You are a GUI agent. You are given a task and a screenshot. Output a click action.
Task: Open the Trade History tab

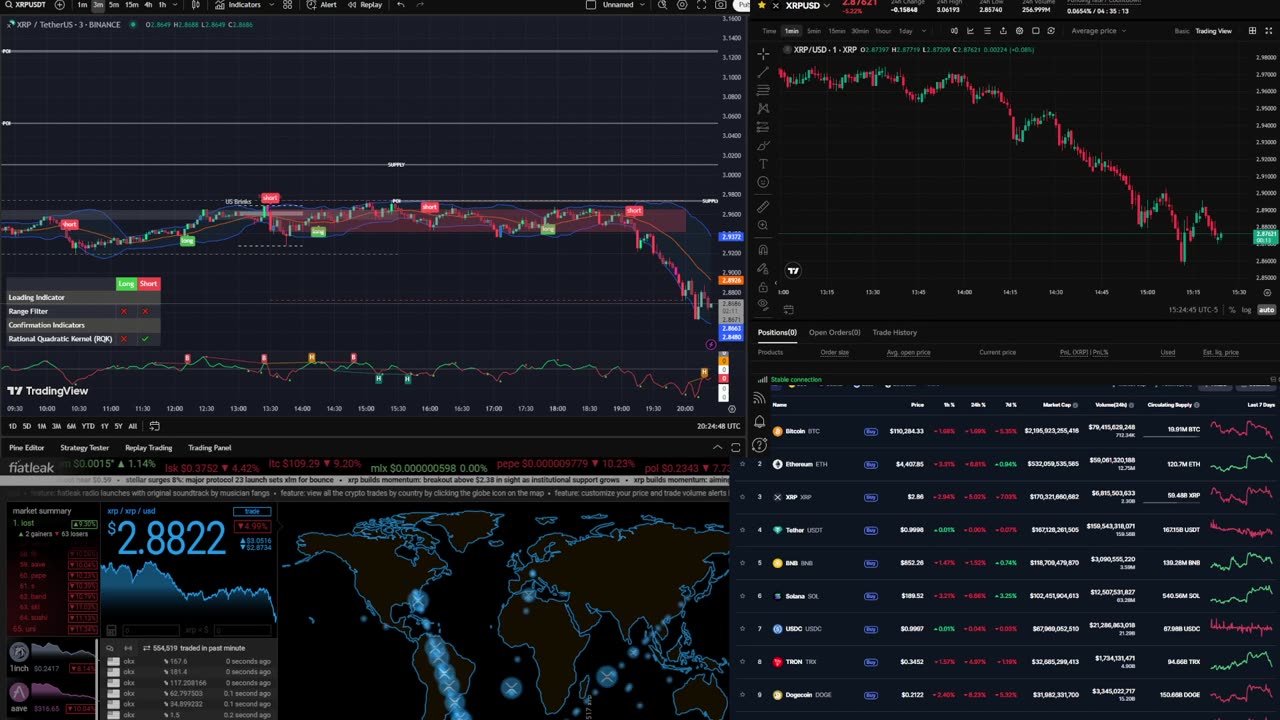(894, 332)
